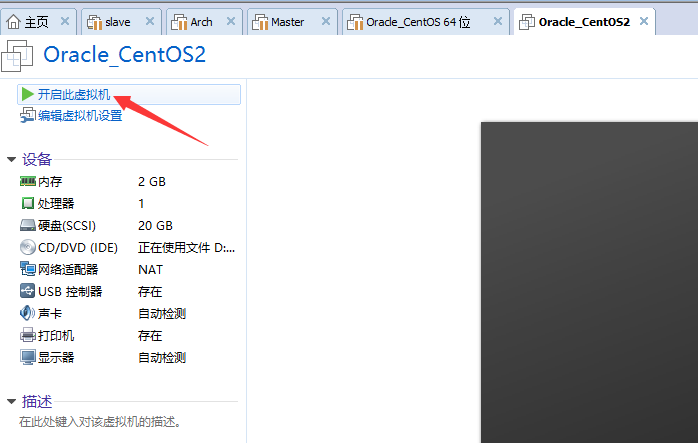Click VM icon on active Oracle_CentOS2 tab

[x=527, y=22]
